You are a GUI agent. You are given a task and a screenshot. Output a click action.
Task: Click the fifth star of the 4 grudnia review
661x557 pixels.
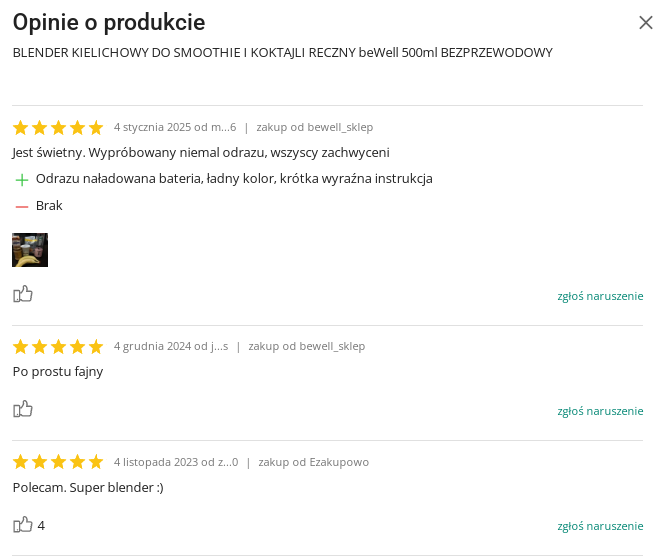point(96,347)
